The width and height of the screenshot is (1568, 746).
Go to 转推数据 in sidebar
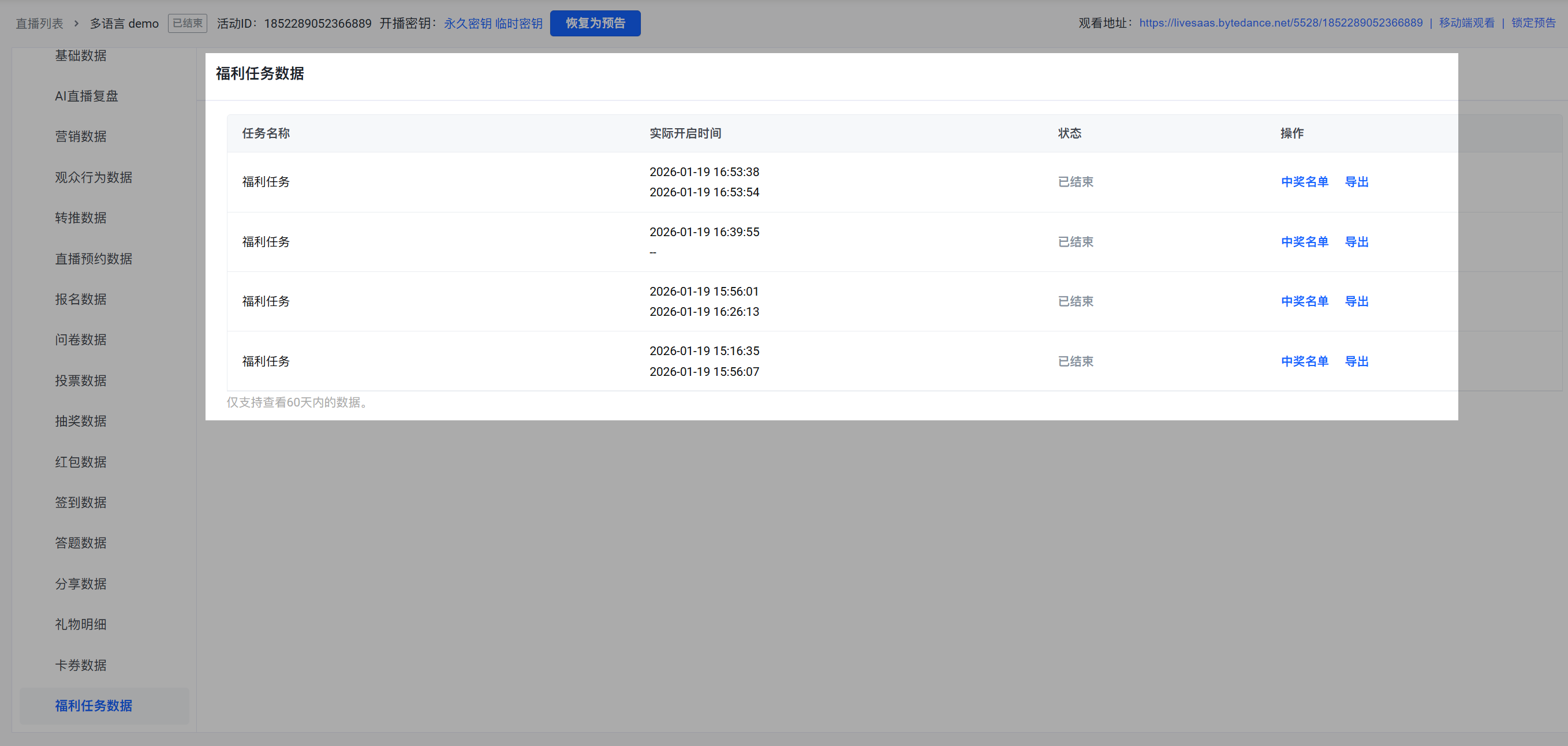(81, 218)
